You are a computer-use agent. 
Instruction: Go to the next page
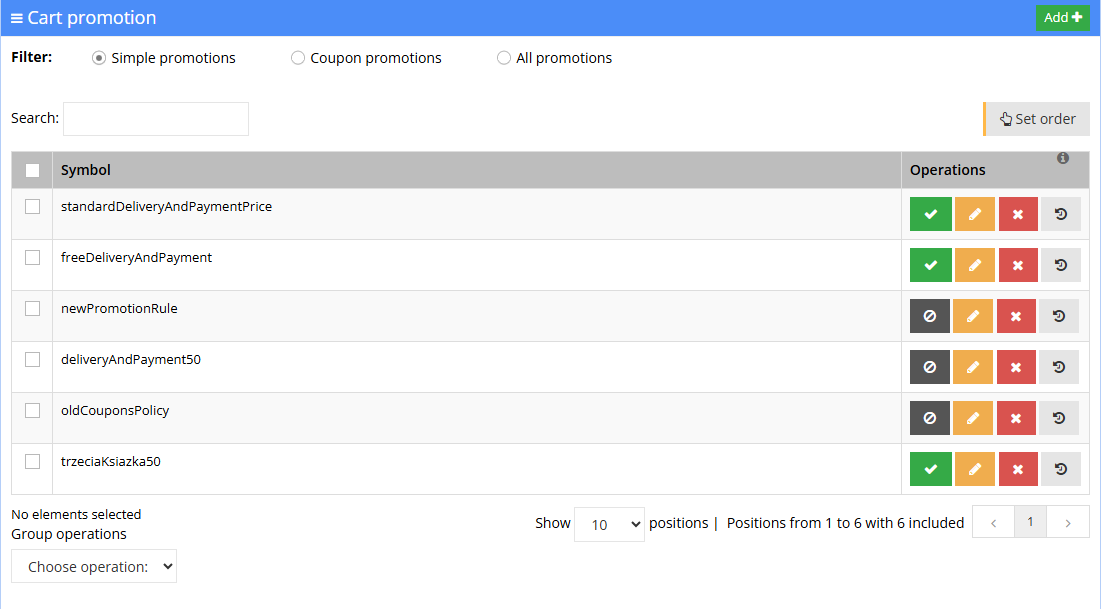click(1067, 522)
